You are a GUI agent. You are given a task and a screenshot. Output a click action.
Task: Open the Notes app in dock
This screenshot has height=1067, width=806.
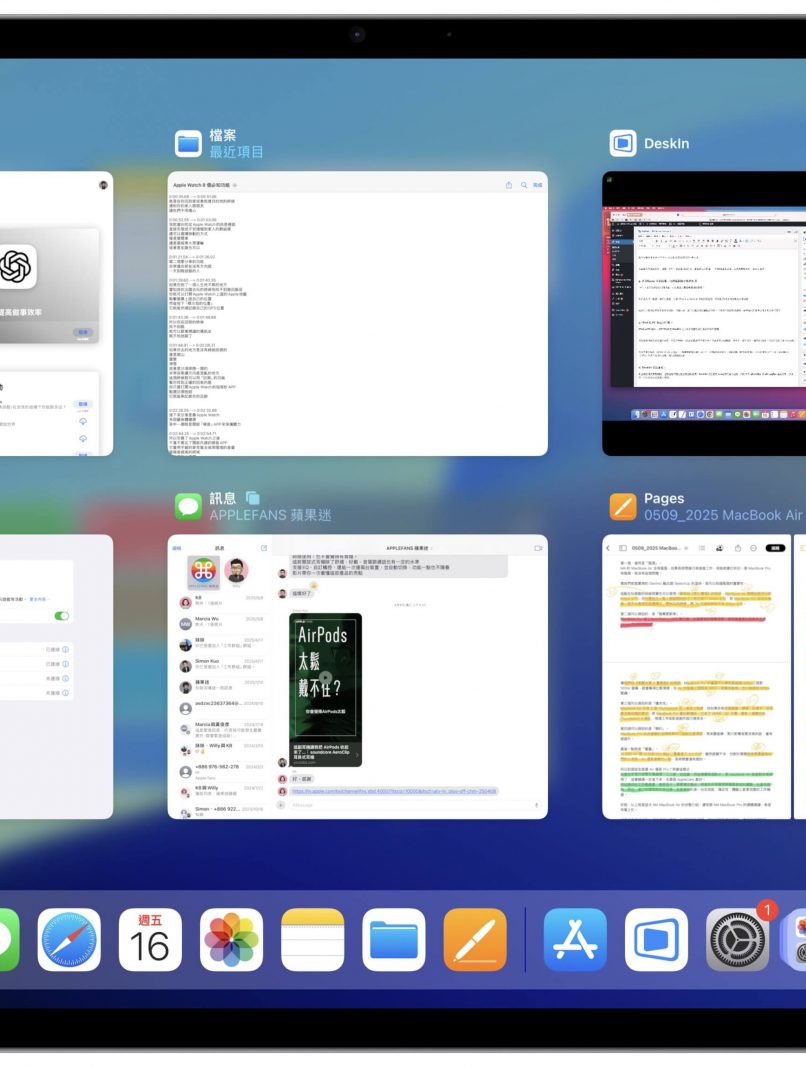[312, 939]
